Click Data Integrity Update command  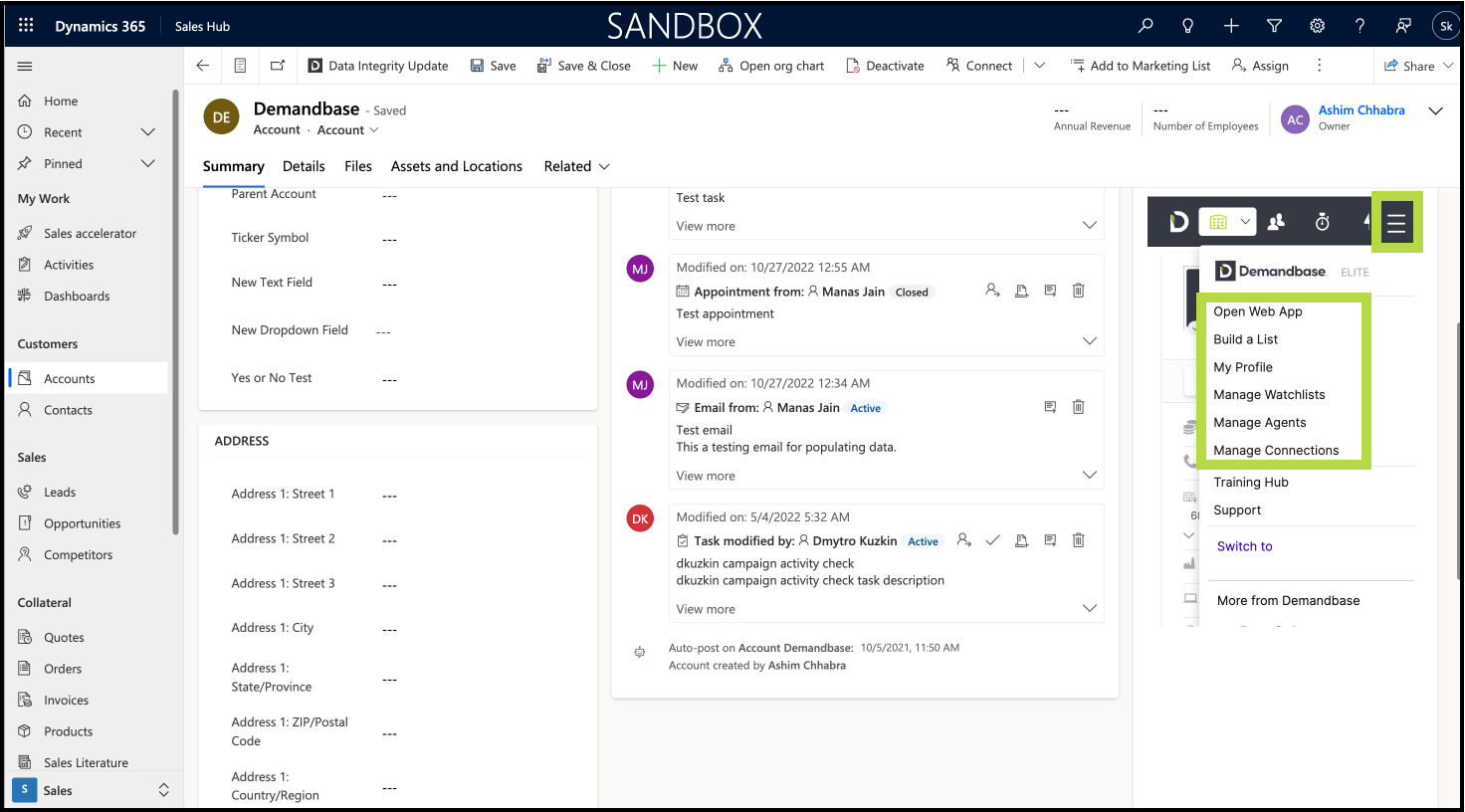(x=378, y=66)
